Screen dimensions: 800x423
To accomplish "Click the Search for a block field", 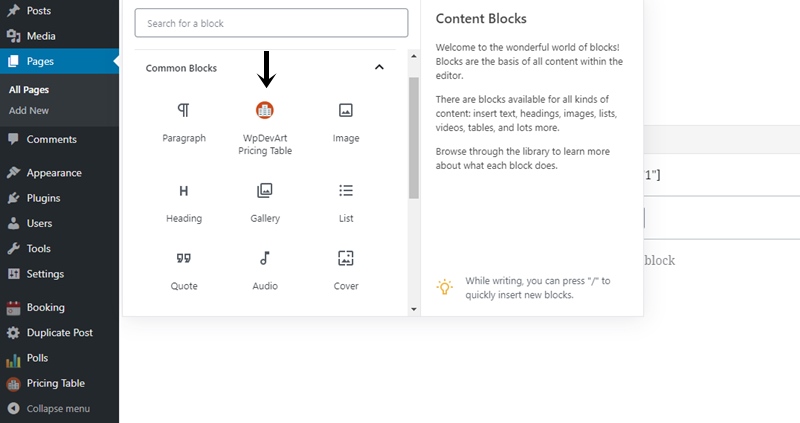I will 271,23.
